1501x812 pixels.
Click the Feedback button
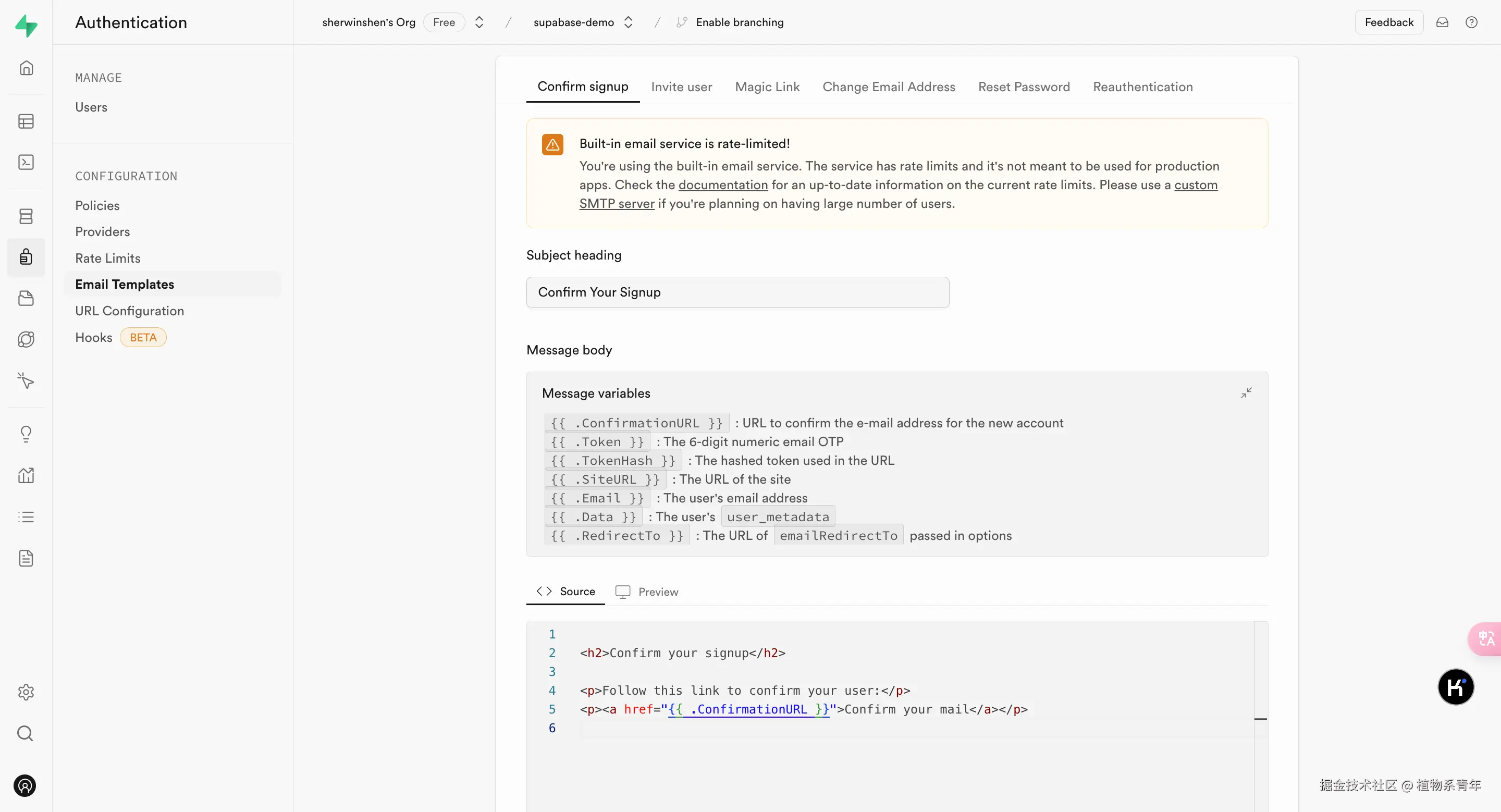pos(1388,22)
